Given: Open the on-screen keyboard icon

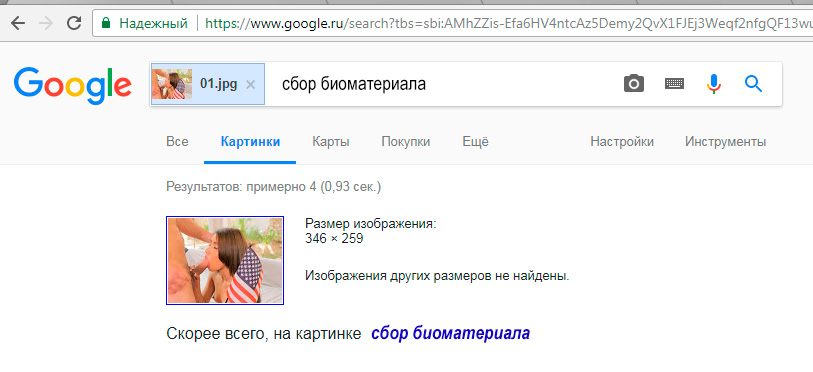Looking at the screenshot, I should (x=674, y=84).
